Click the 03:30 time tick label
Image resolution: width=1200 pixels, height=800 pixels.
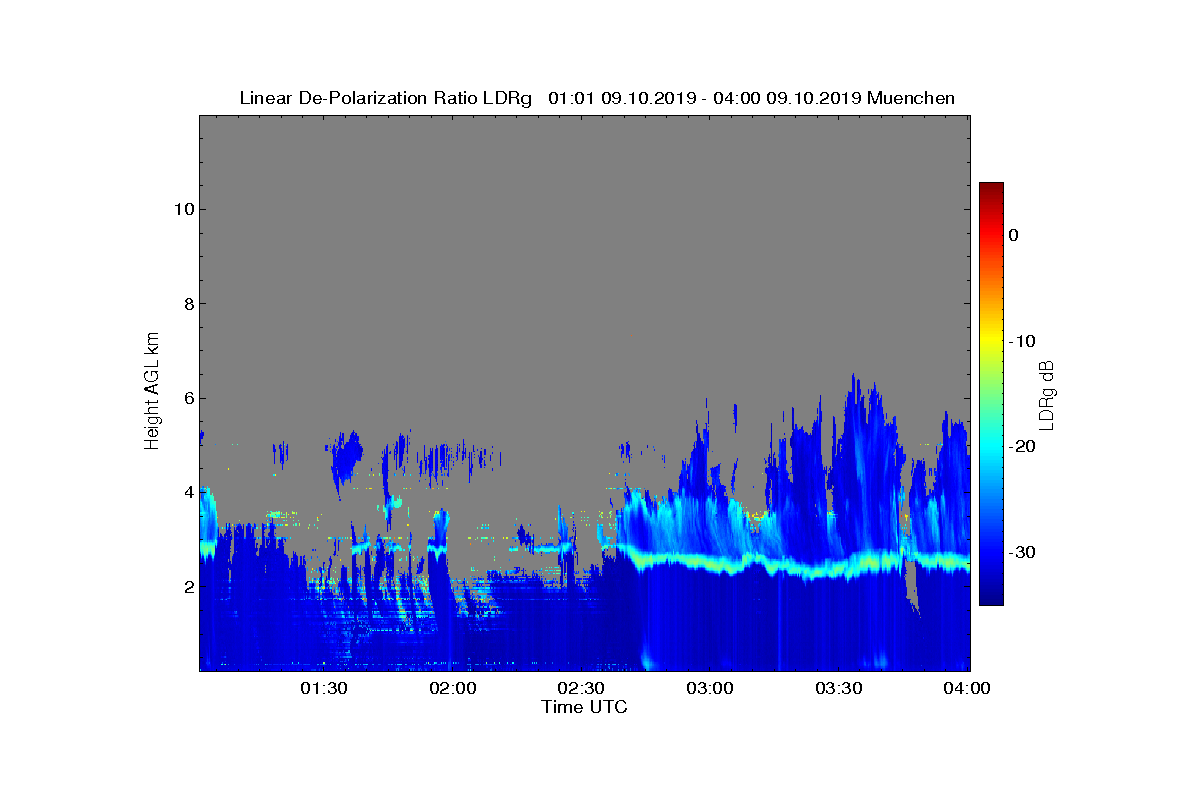click(840, 688)
